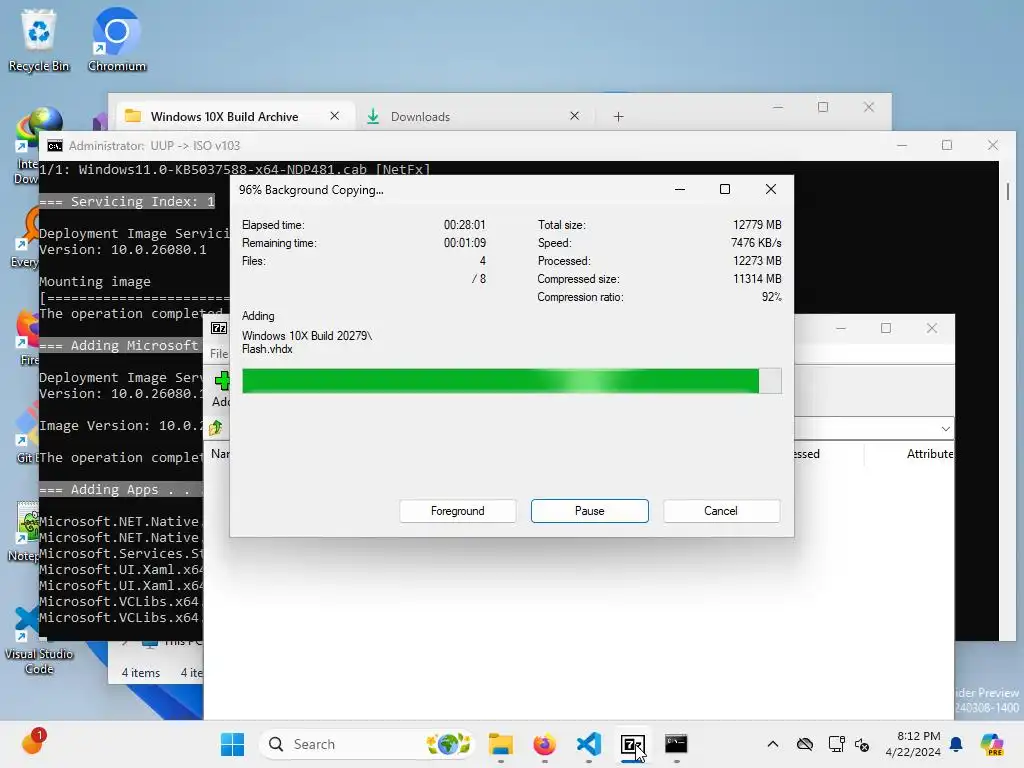Viewport: 1024px width, 768px height.
Task: Cancel the copying operation
Action: pyautogui.click(x=721, y=511)
